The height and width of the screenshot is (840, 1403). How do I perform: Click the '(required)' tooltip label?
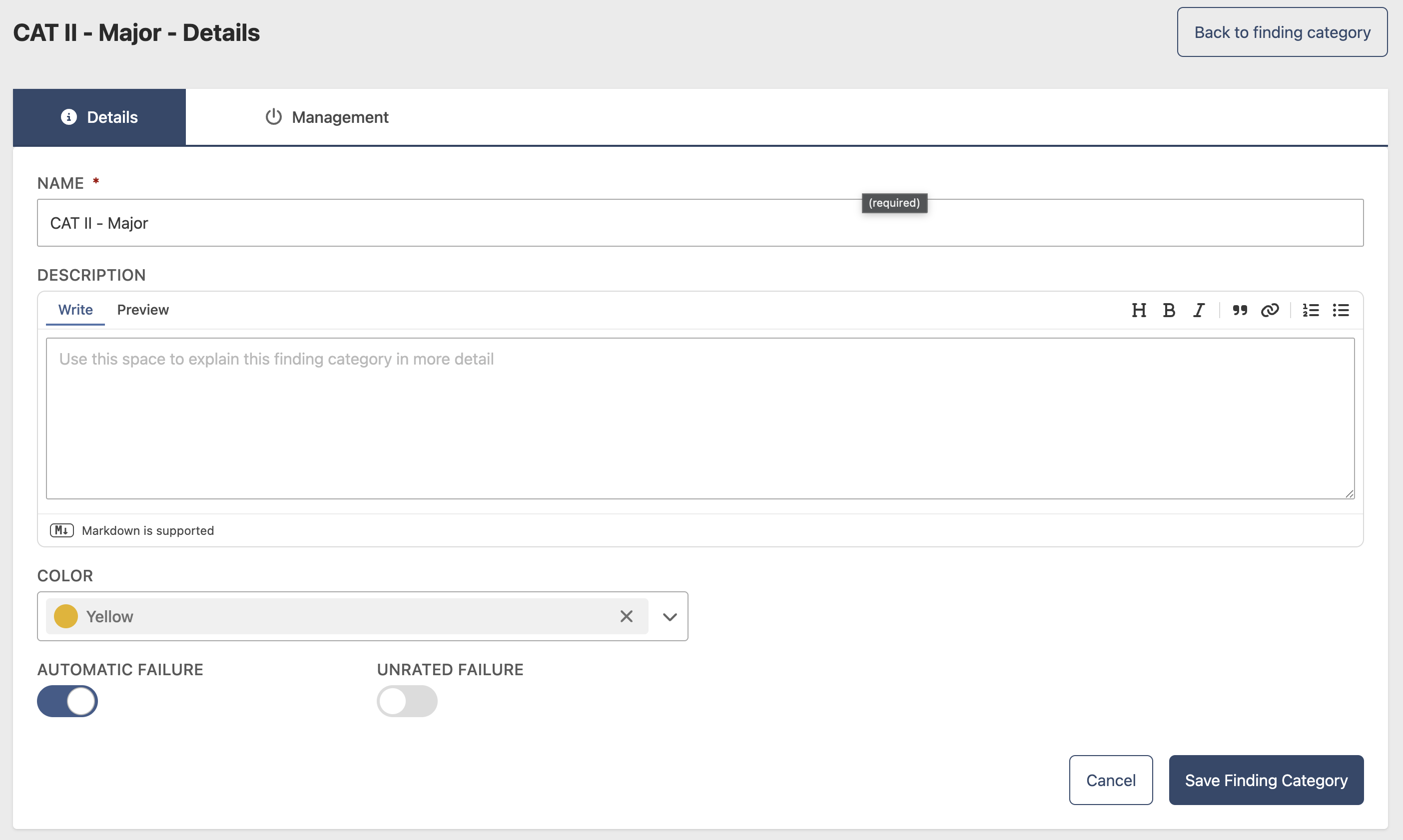pos(894,203)
